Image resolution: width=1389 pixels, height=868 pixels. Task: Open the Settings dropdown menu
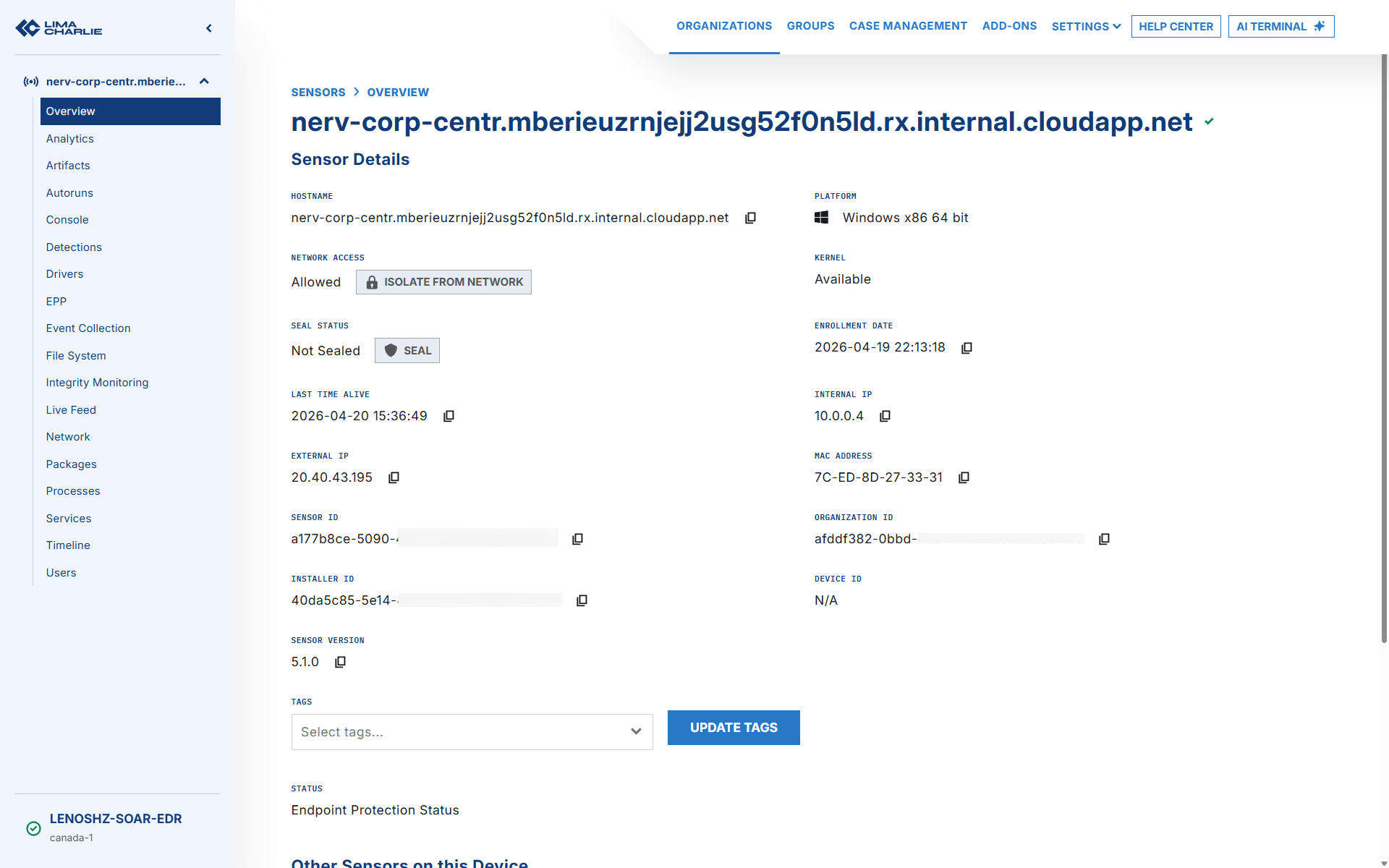click(1086, 26)
